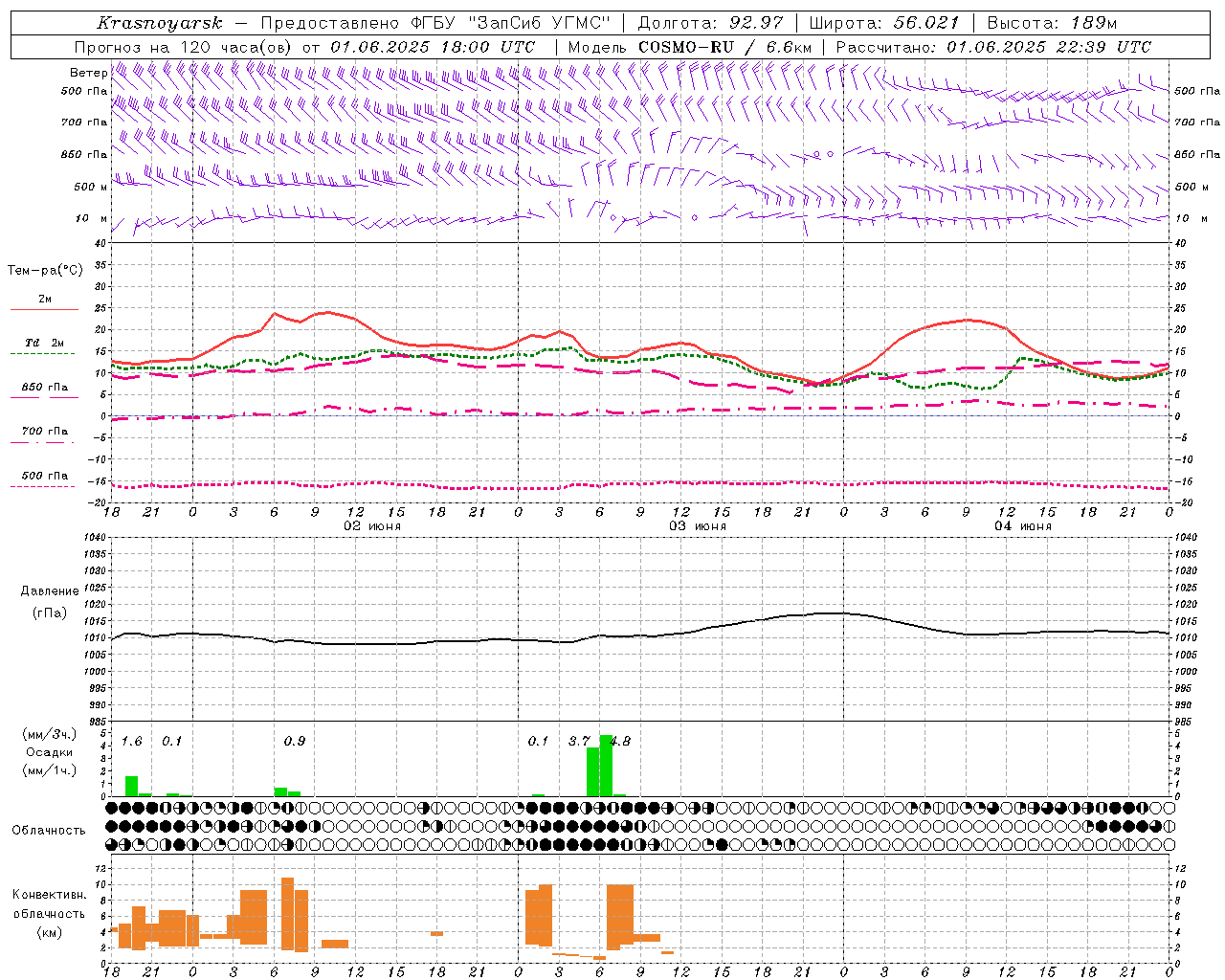Click the Давление (гПа) axis label
Image resolution: width=1225 pixels, height=980 pixels.
coord(49,602)
